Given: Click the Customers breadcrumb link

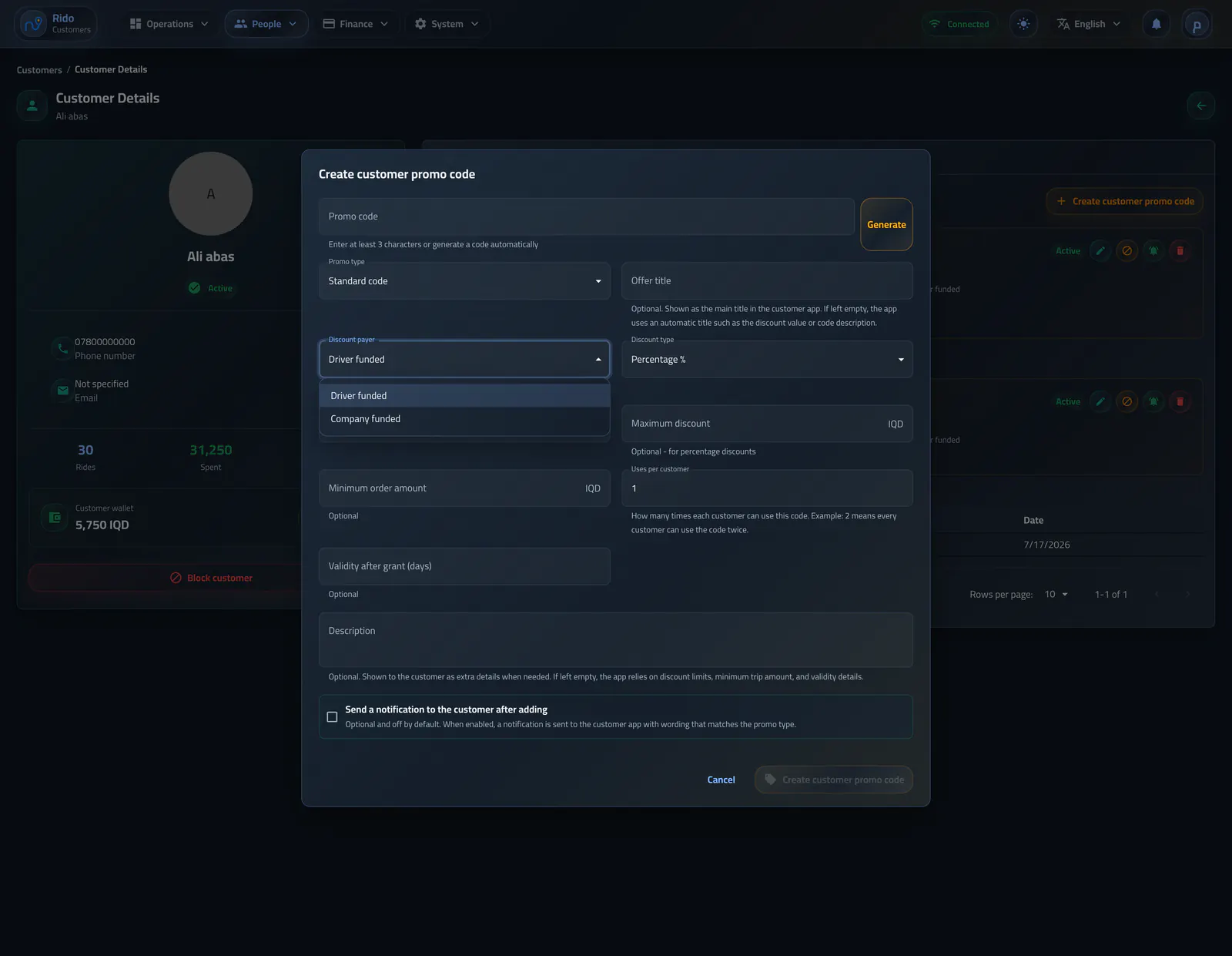Looking at the screenshot, I should (x=39, y=70).
